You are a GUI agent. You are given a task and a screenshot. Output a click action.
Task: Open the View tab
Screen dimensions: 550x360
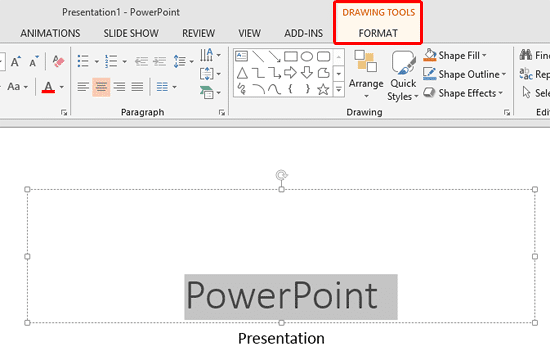coord(249,33)
